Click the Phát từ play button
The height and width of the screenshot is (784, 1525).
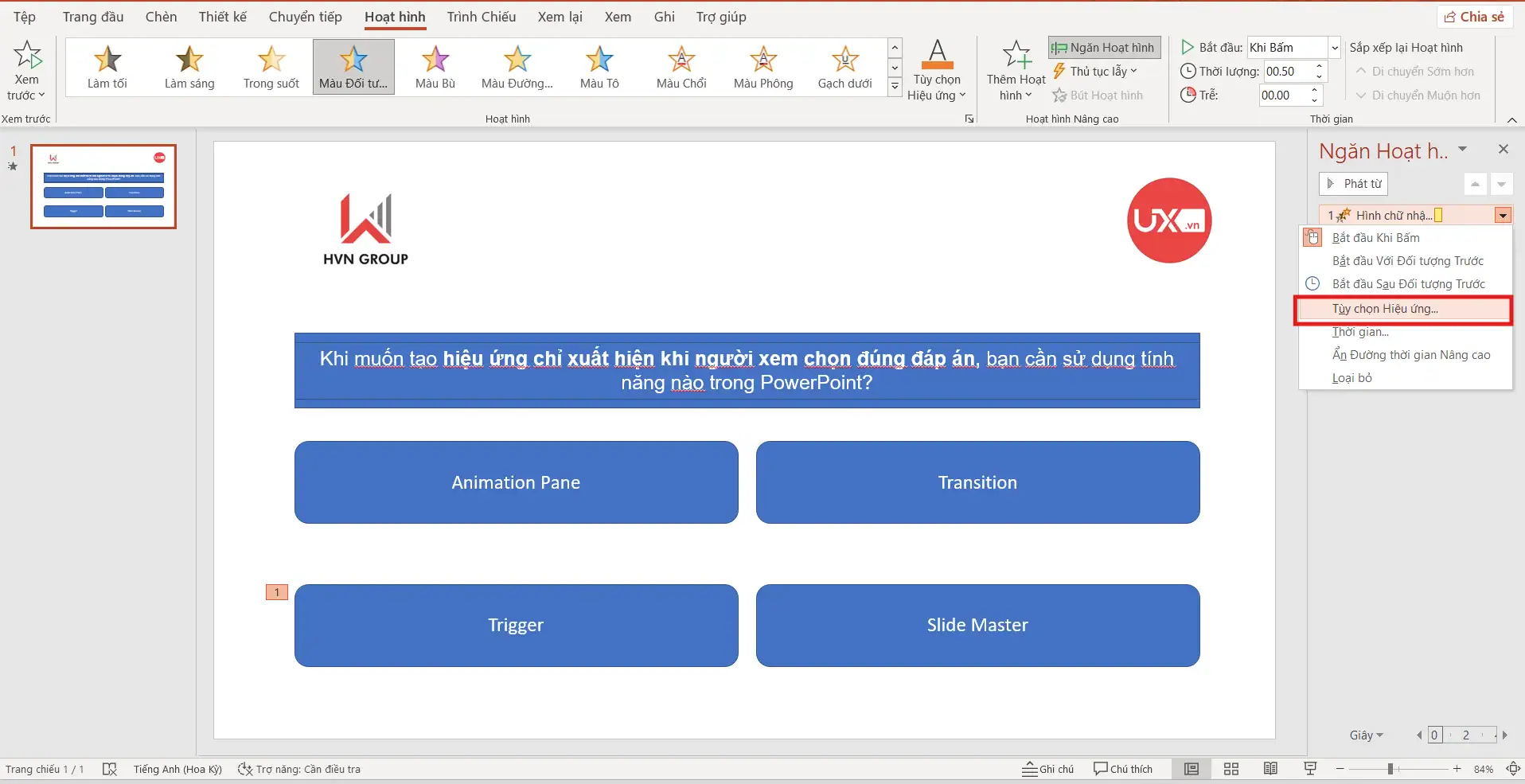1354,184
